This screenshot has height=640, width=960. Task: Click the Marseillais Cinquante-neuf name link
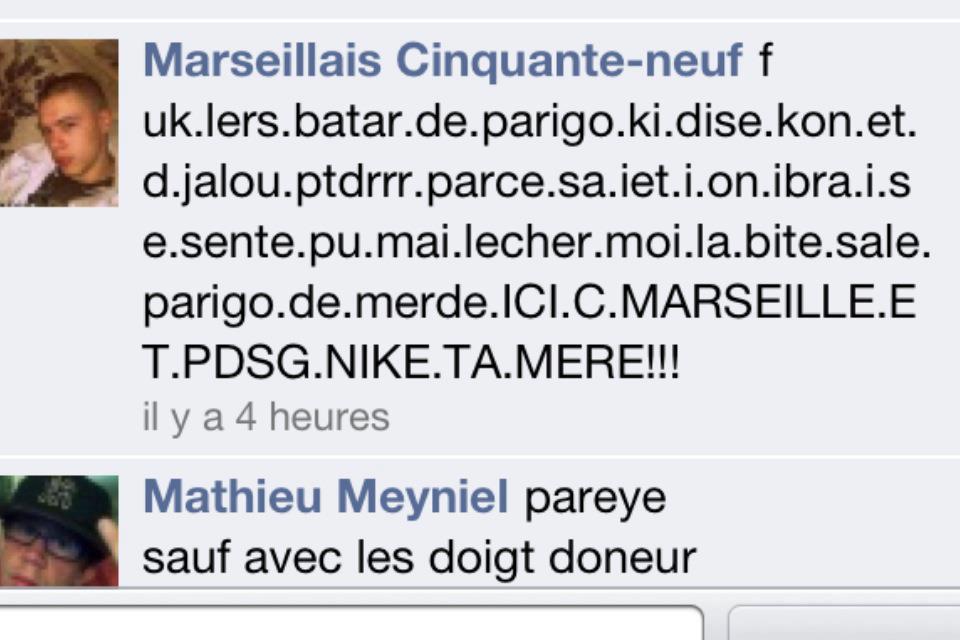[x=443, y=61]
